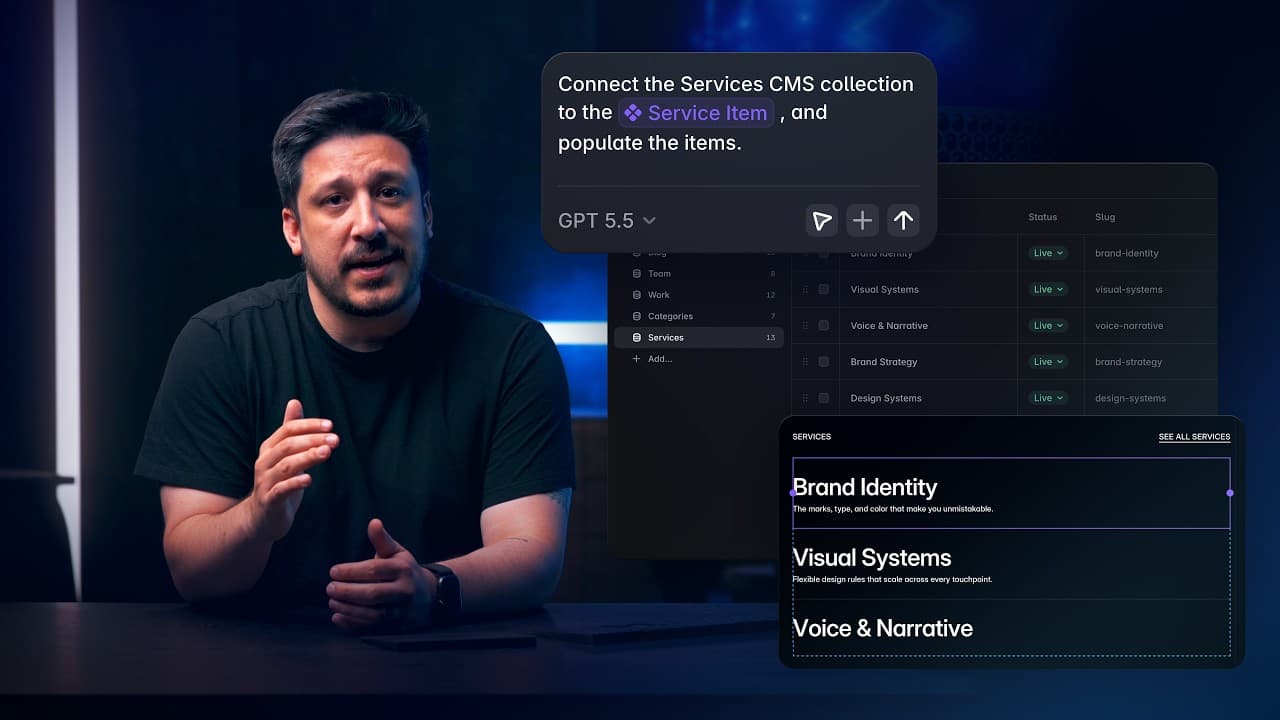
Task: Click the drag handle of Visual Systems row
Action: (x=805, y=289)
